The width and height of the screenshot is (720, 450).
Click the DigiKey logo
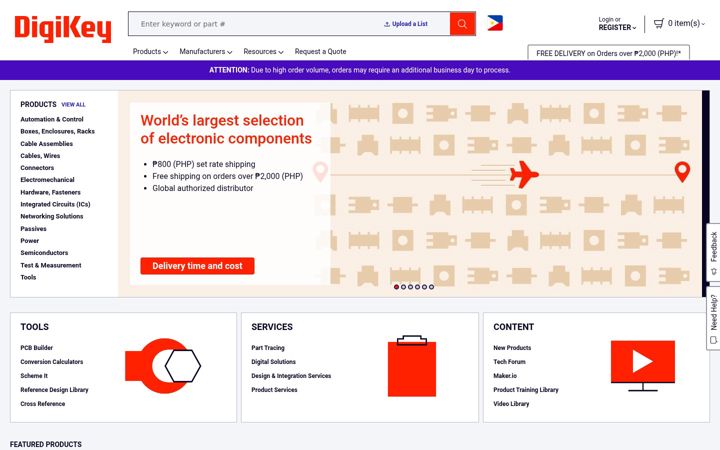63,28
